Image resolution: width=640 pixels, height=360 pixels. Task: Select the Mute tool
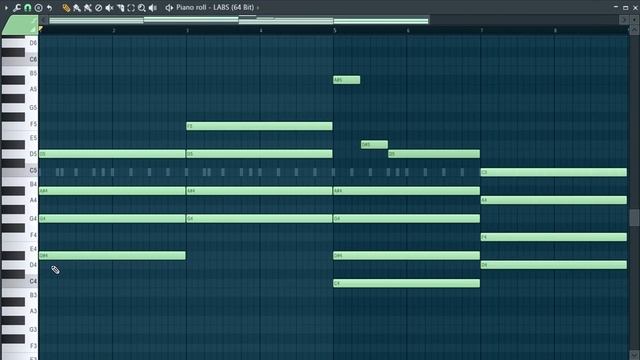coord(109,8)
